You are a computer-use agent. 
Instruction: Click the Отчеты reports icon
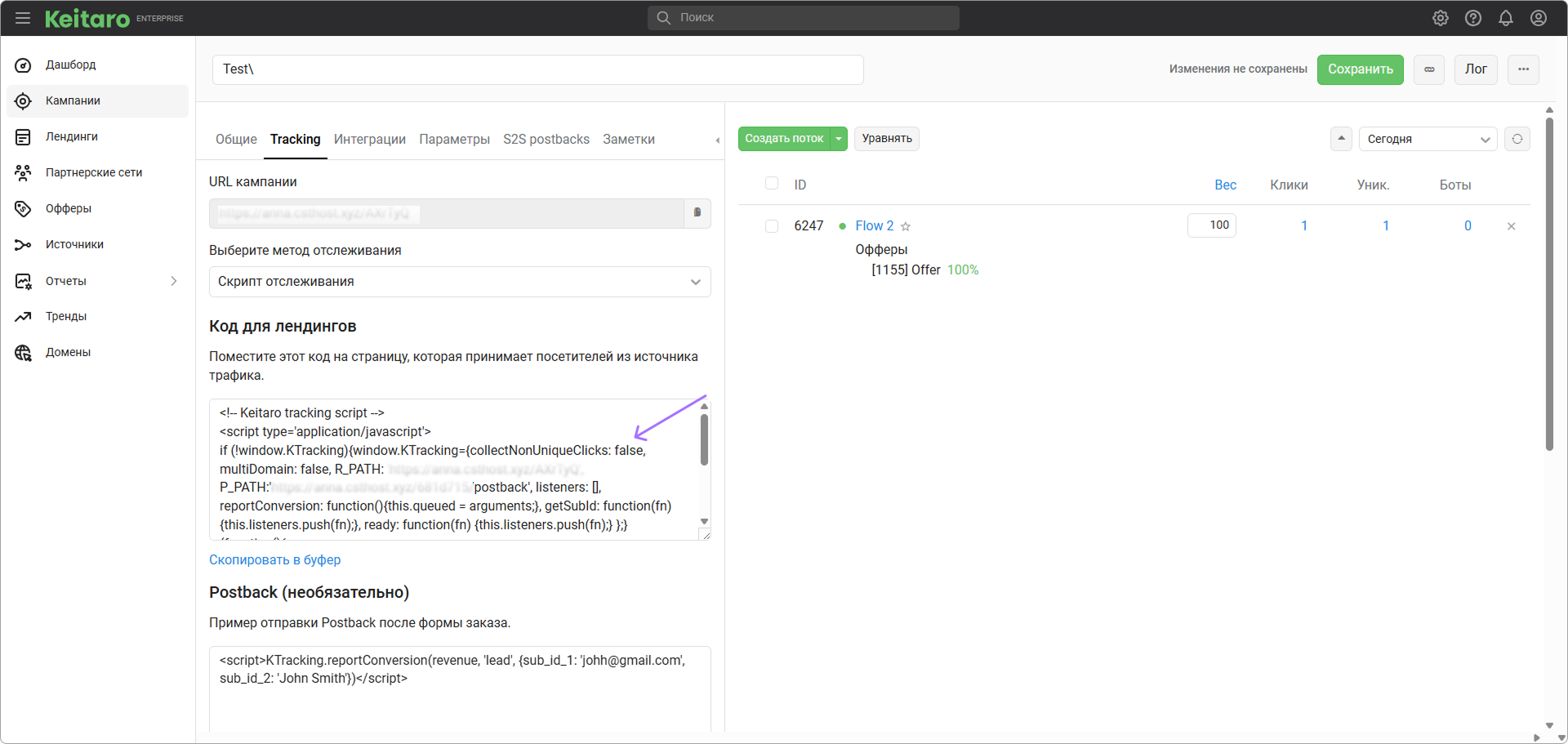[x=23, y=281]
